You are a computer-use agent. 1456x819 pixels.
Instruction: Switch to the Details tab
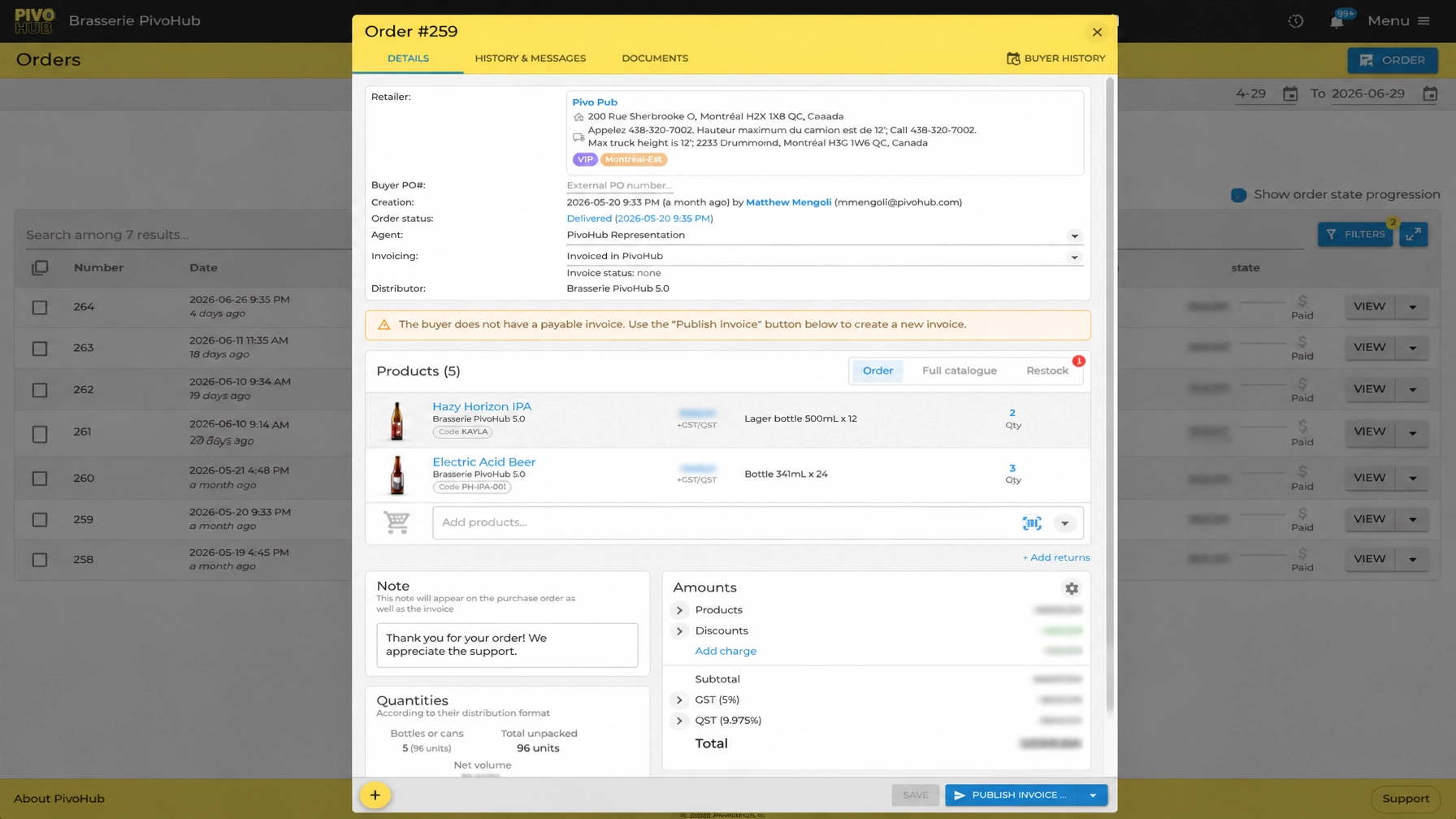coord(408,58)
